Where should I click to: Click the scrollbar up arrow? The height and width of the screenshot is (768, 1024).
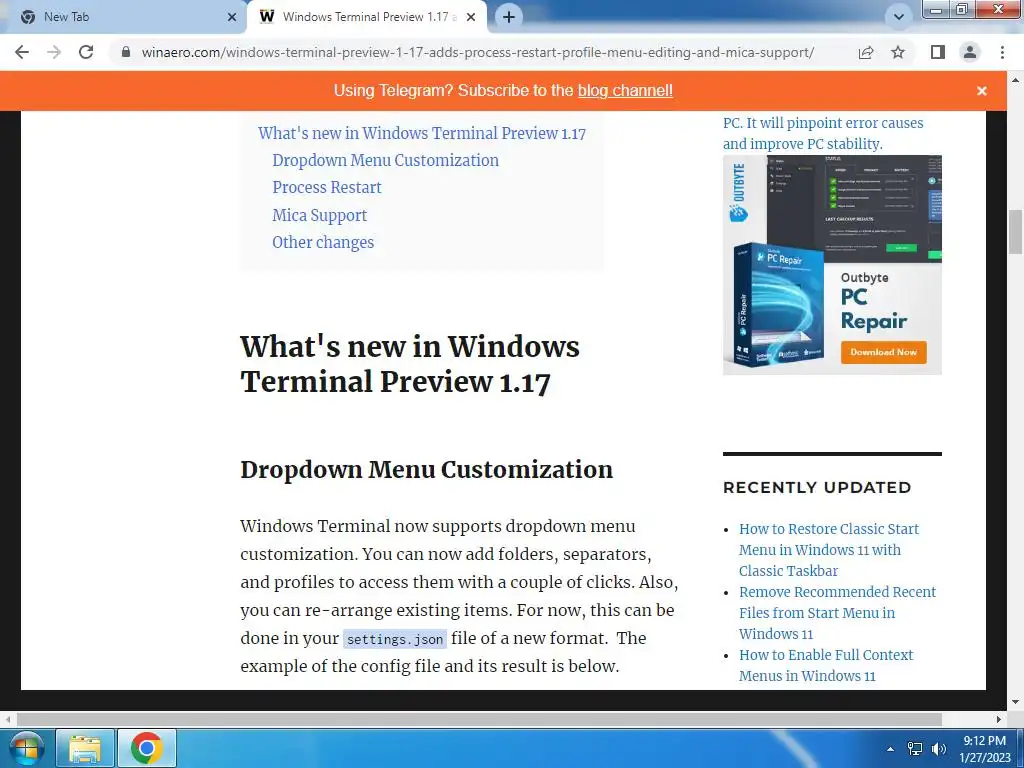(x=1015, y=80)
